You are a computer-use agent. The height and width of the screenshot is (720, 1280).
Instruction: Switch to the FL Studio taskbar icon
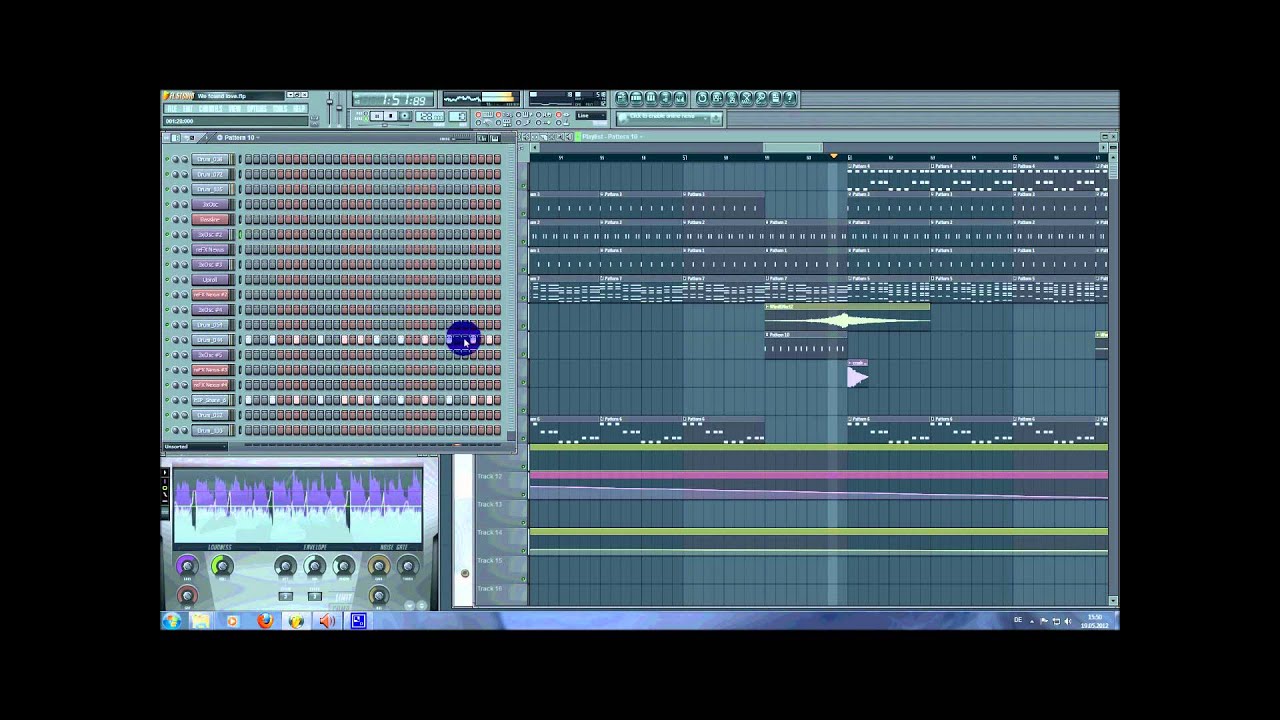point(296,621)
